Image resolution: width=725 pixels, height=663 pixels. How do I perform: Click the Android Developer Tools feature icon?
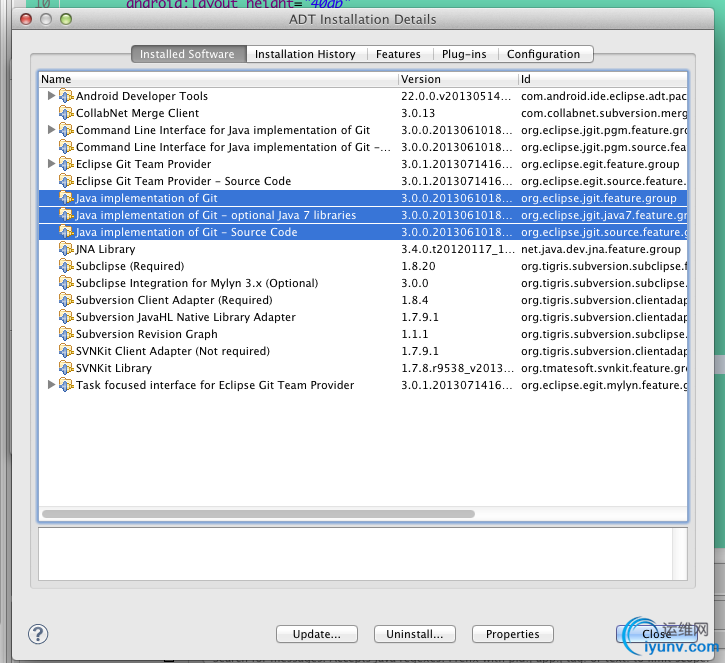click(x=66, y=96)
